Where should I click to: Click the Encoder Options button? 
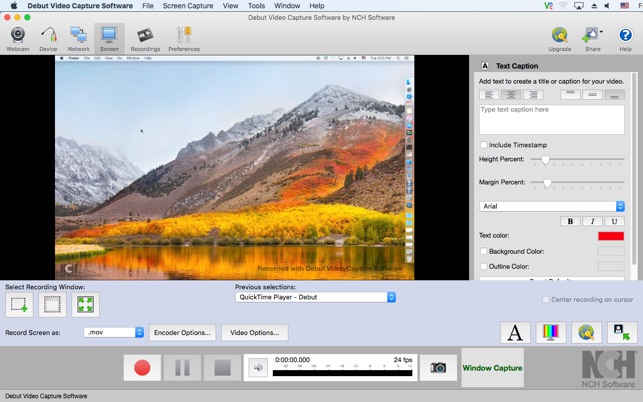182,332
